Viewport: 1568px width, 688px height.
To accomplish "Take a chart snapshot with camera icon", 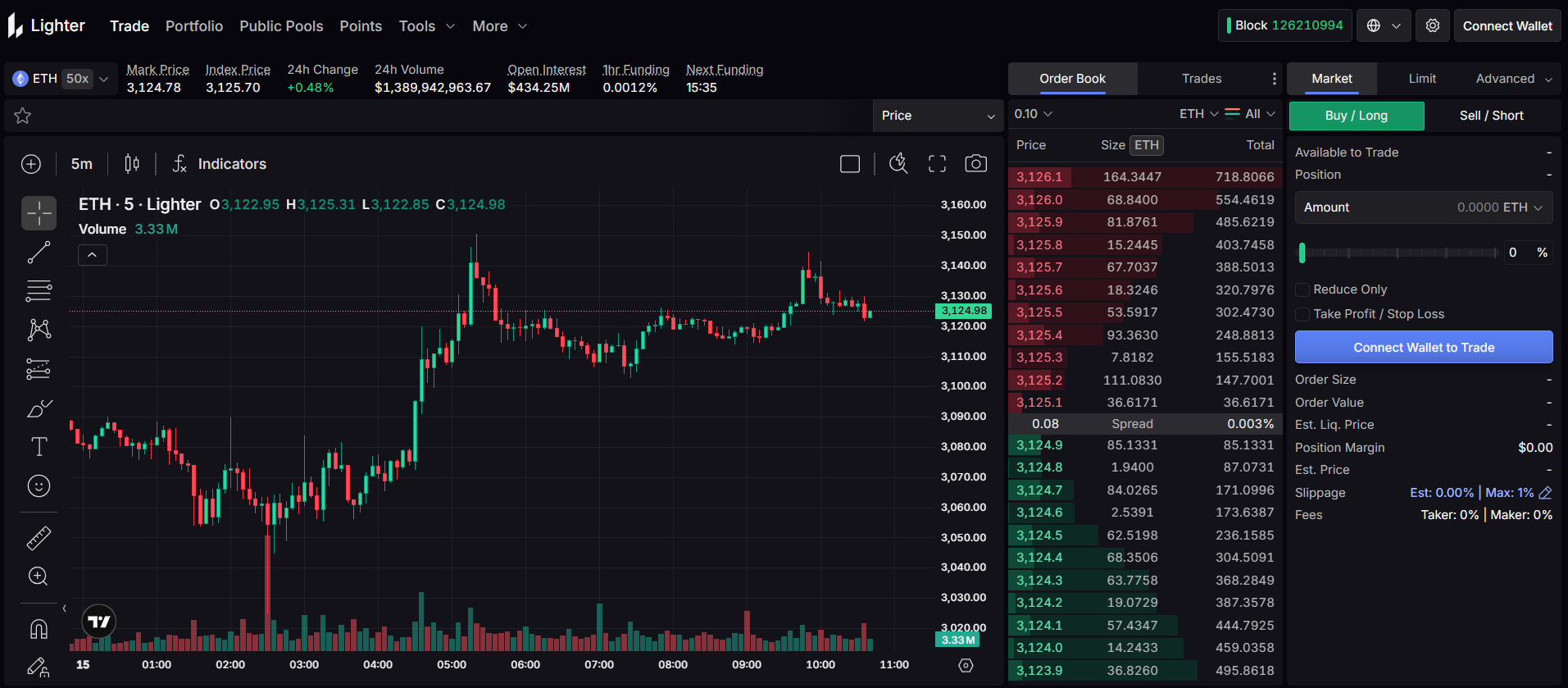I will coord(975,164).
